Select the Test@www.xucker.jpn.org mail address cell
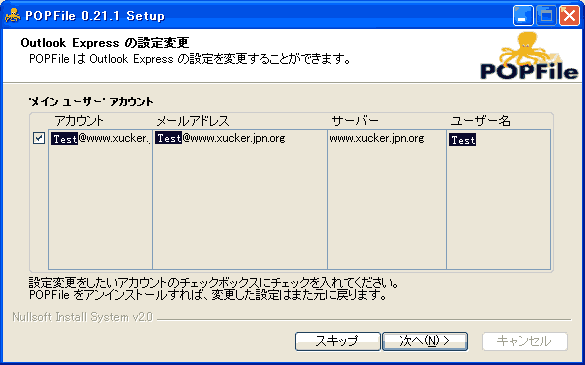The image size is (585, 365). point(220,138)
